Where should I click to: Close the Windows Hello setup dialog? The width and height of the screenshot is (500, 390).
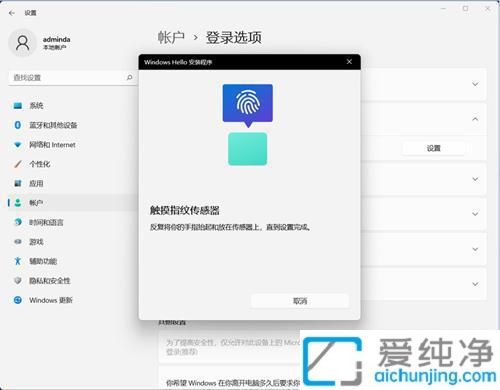point(349,62)
